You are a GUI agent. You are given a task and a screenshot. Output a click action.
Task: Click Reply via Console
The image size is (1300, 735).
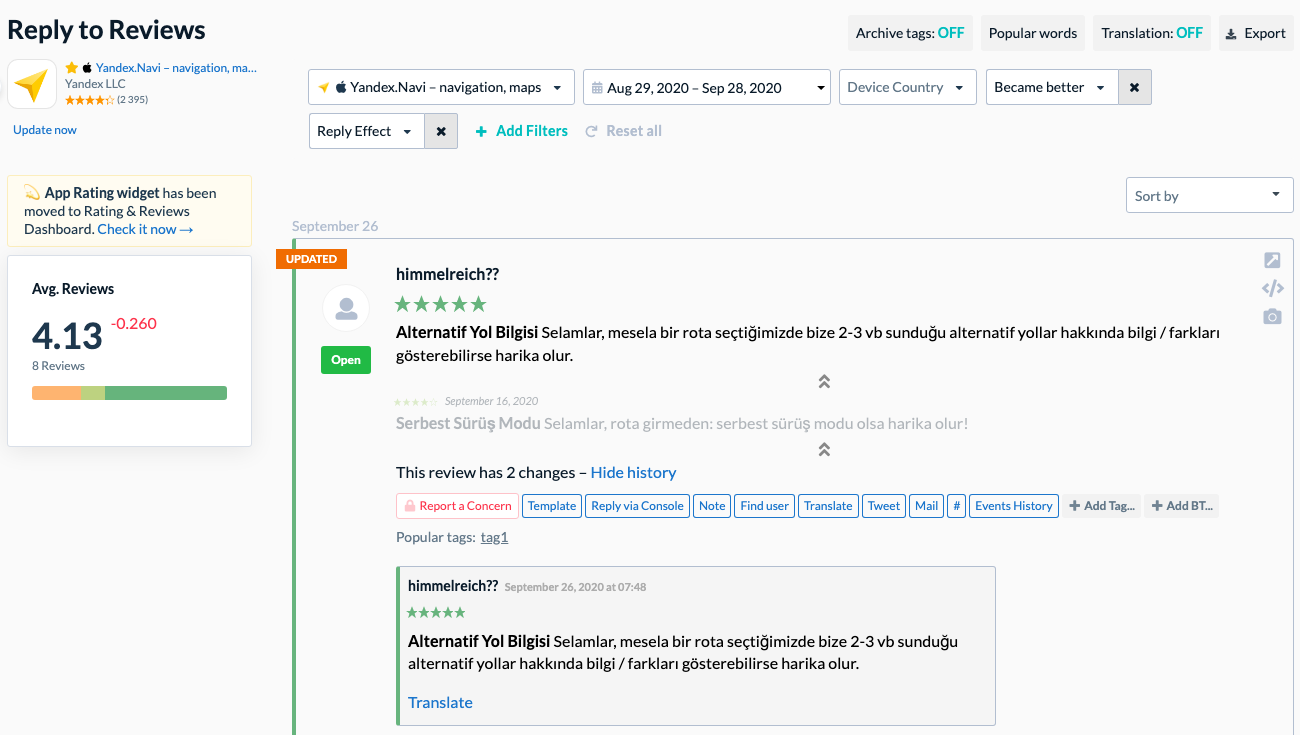pos(637,506)
